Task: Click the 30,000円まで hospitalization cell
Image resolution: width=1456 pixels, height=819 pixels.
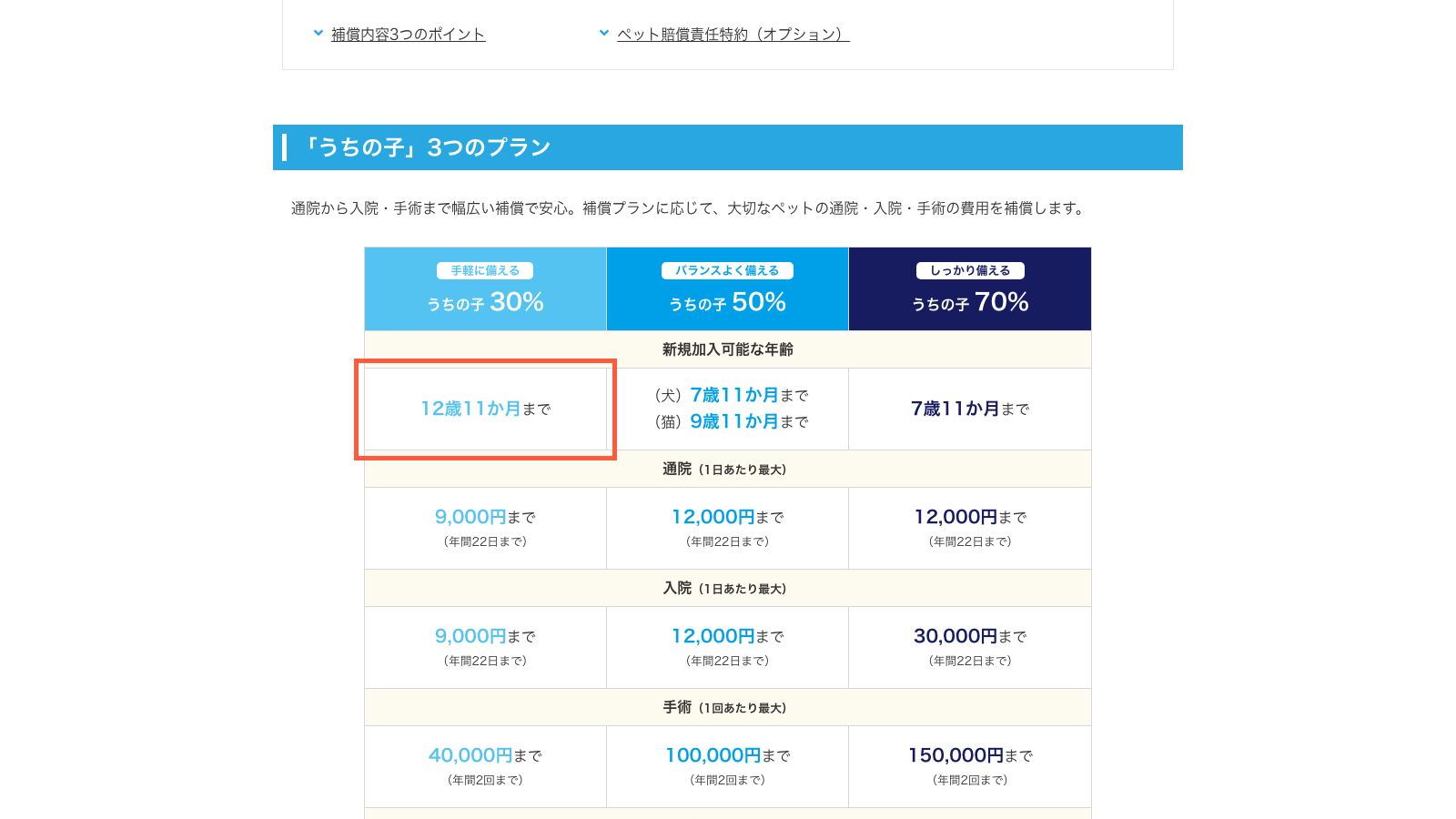Action: coord(970,647)
